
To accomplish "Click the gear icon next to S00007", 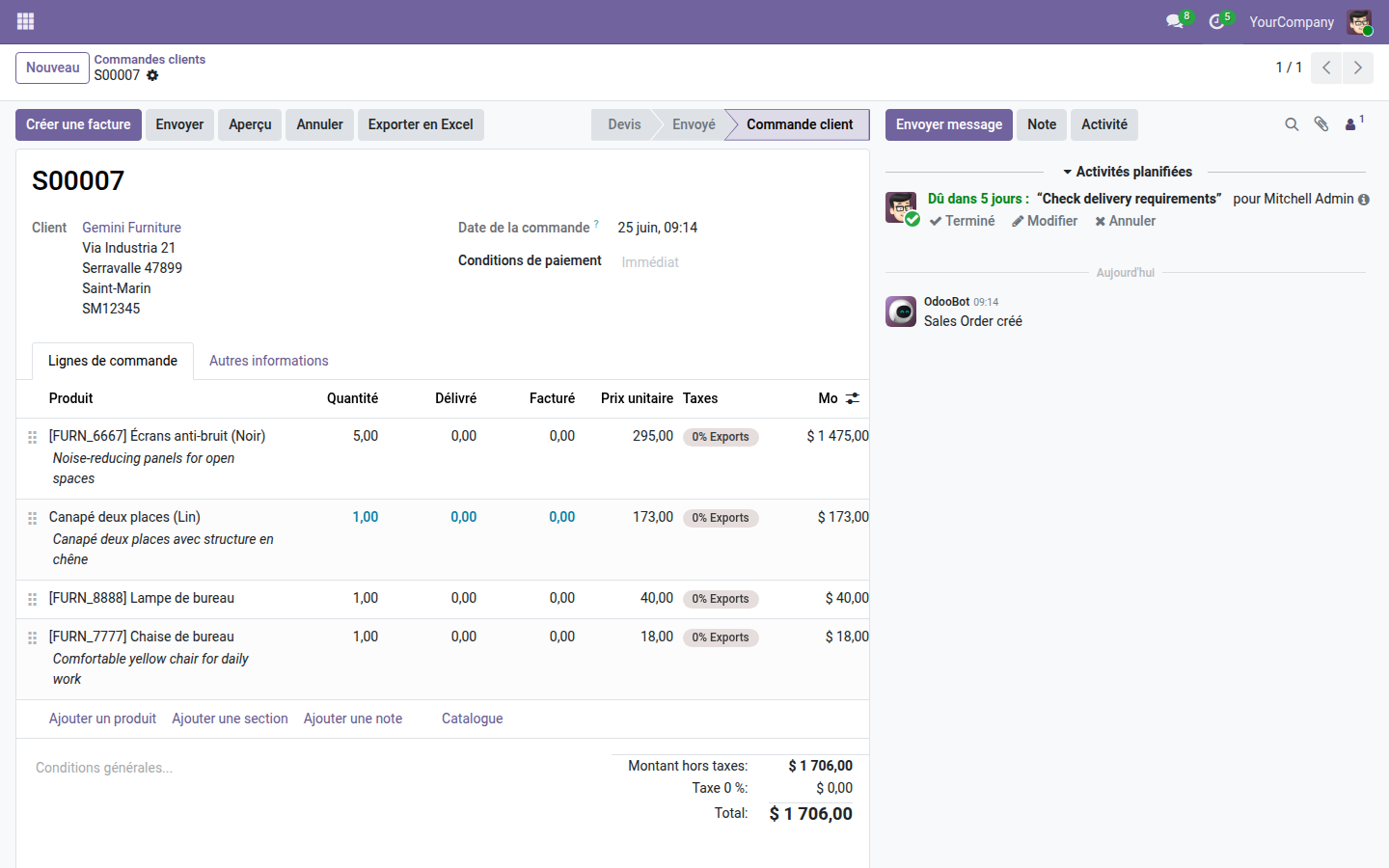I will [x=152, y=75].
